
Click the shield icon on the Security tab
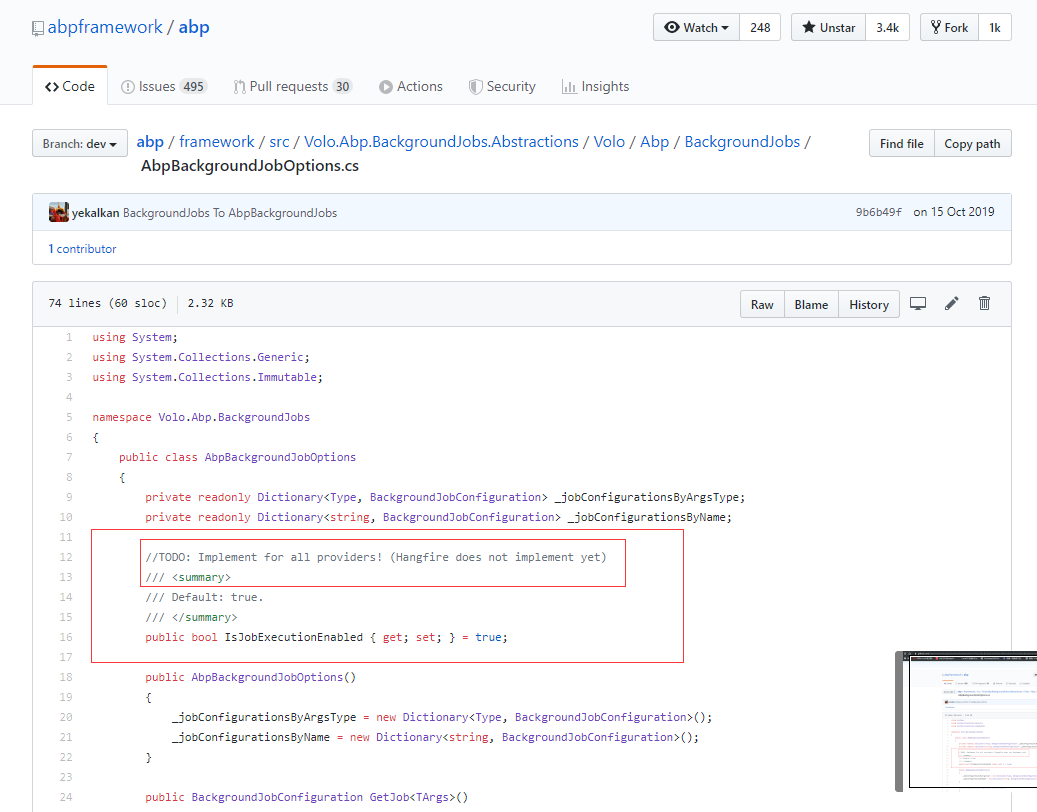(477, 86)
